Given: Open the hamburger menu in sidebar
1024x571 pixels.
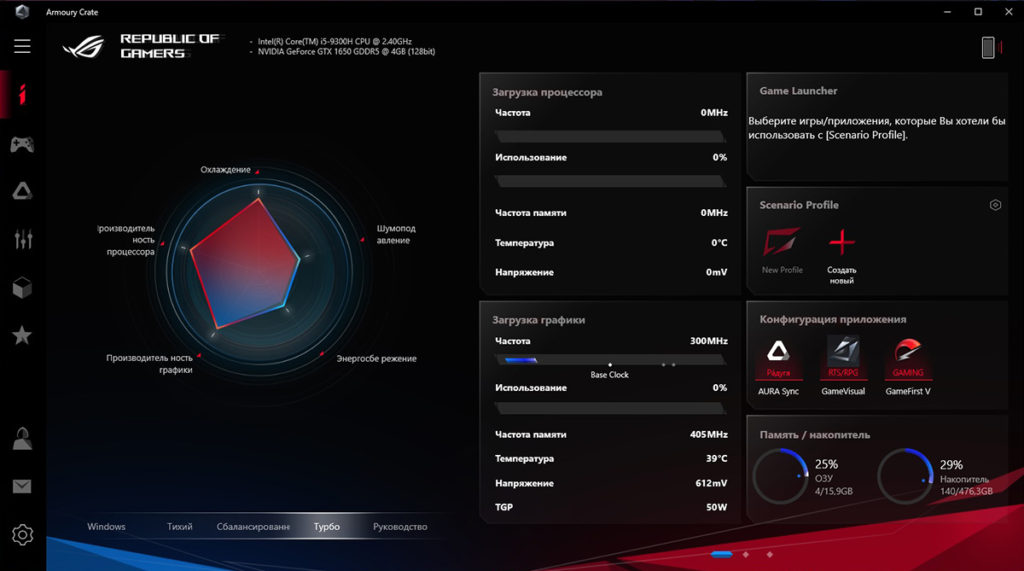Looking at the screenshot, I should tap(22, 46).
